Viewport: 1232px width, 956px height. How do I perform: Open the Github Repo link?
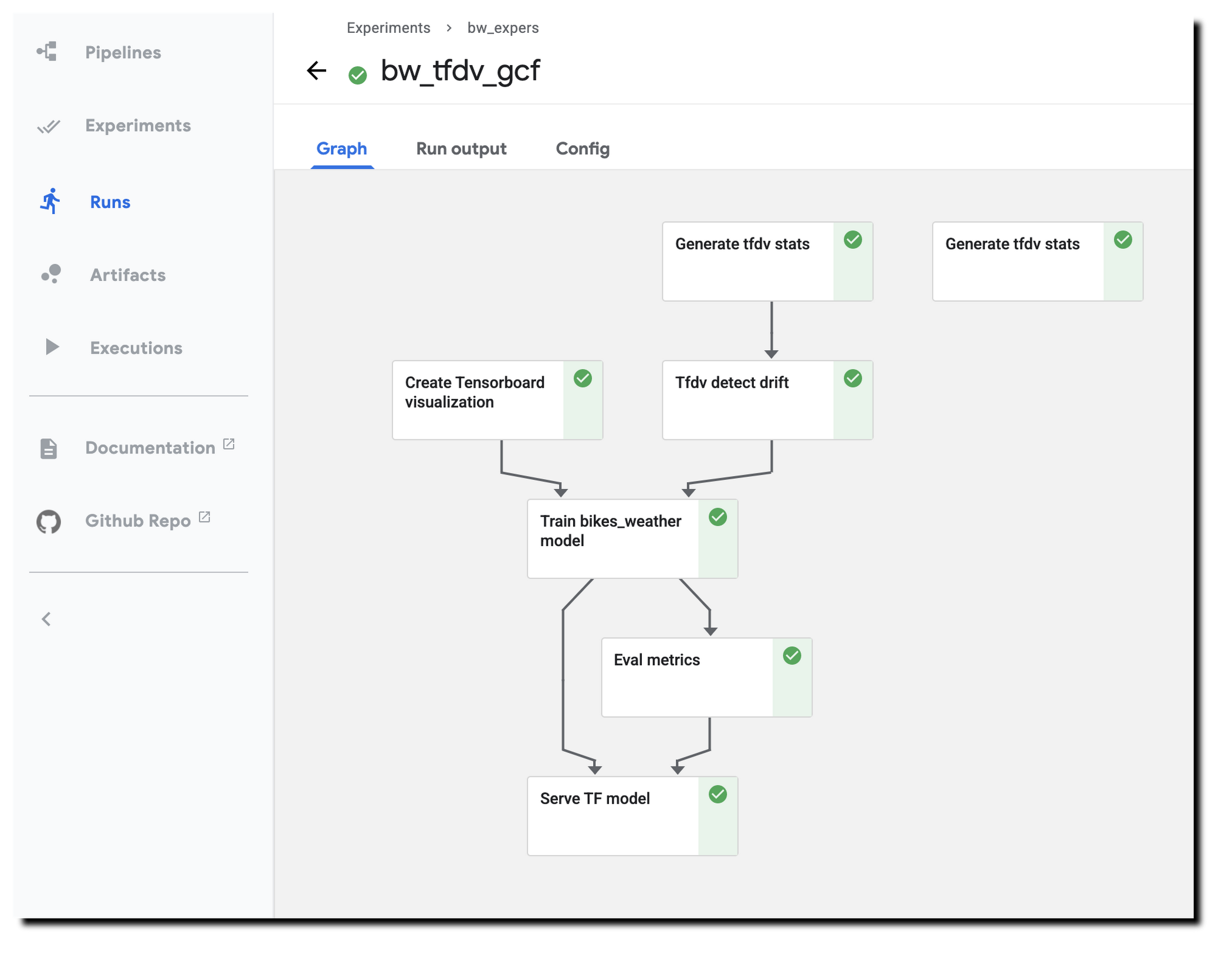click(138, 521)
